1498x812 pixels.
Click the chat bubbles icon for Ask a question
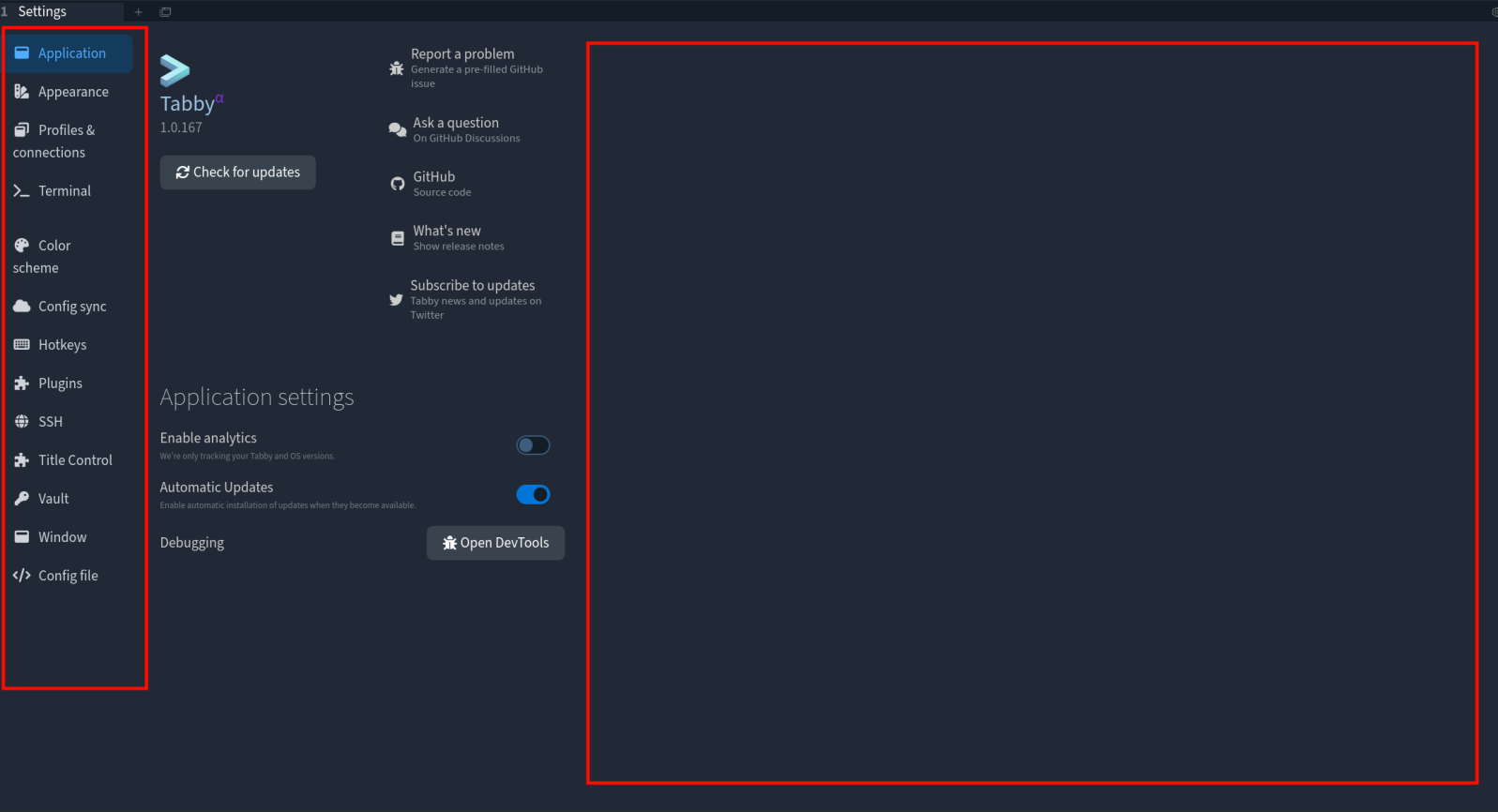[x=398, y=129]
